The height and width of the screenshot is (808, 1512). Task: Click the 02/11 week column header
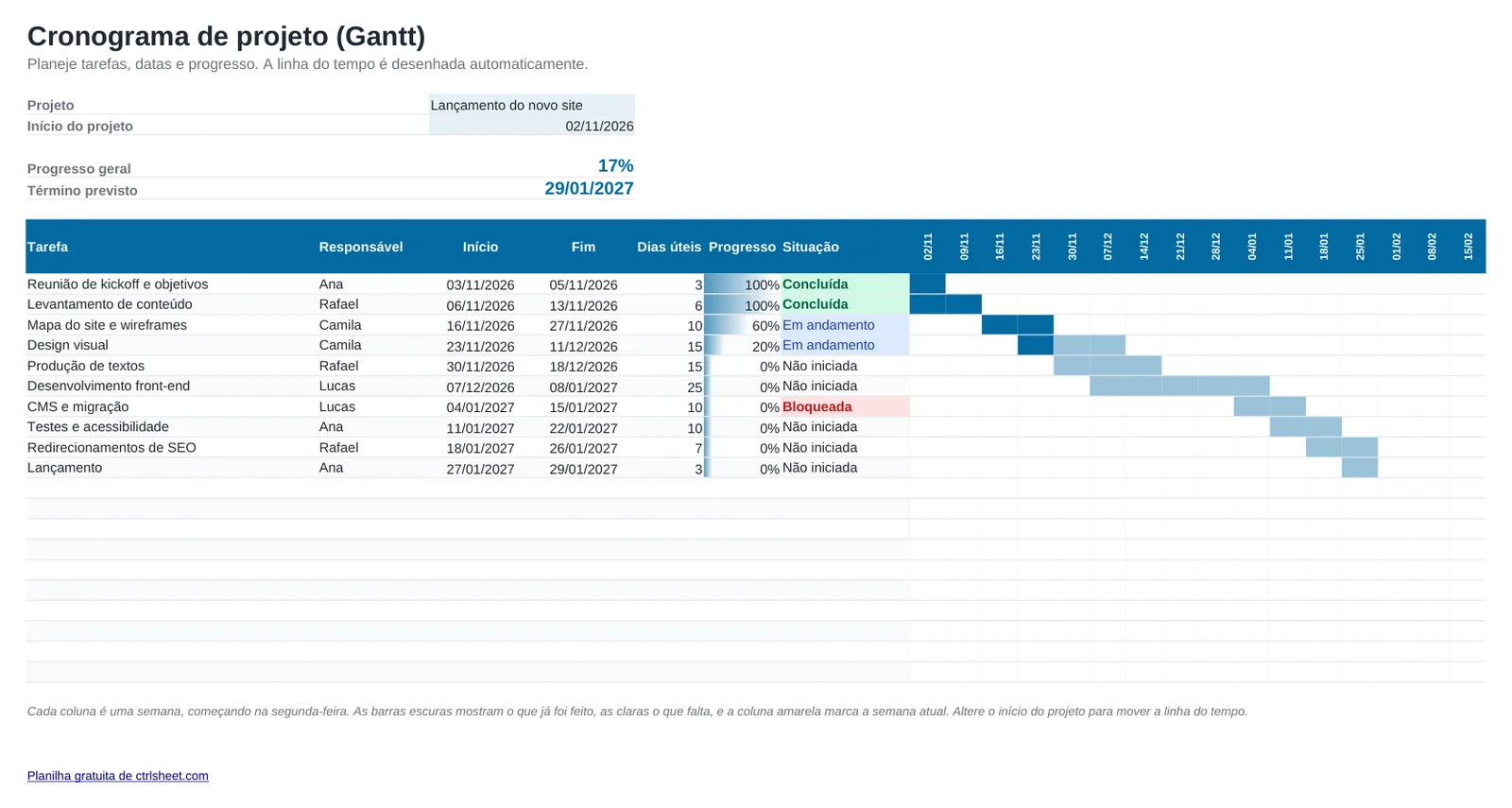click(x=928, y=247)
